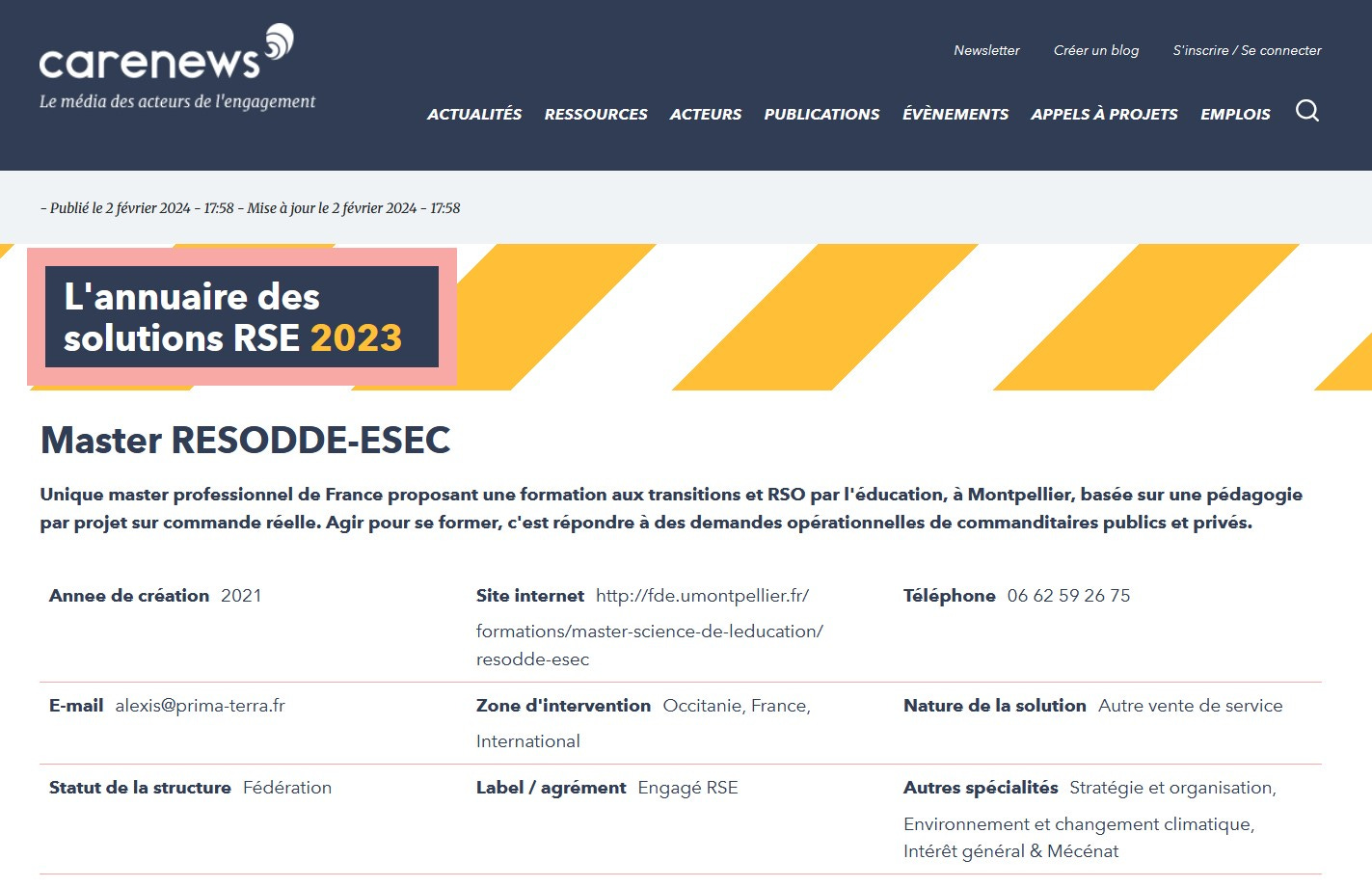Viewport: 1372px width, 887px height.
Task: Open the Actualités menu
Action: tap(474, 114)
